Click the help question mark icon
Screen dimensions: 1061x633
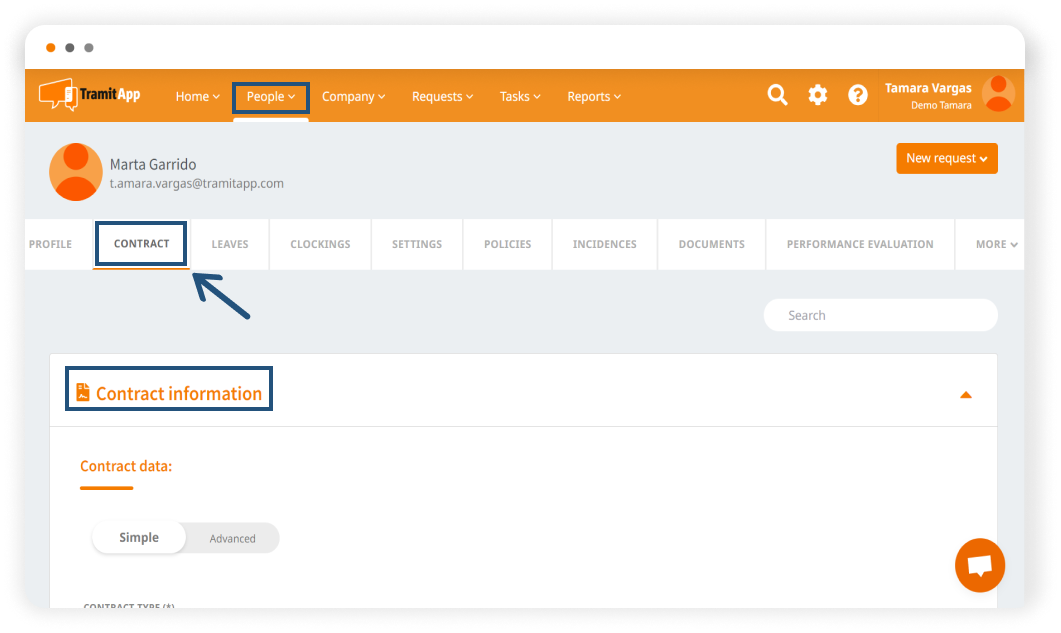[x=858, y=95]
